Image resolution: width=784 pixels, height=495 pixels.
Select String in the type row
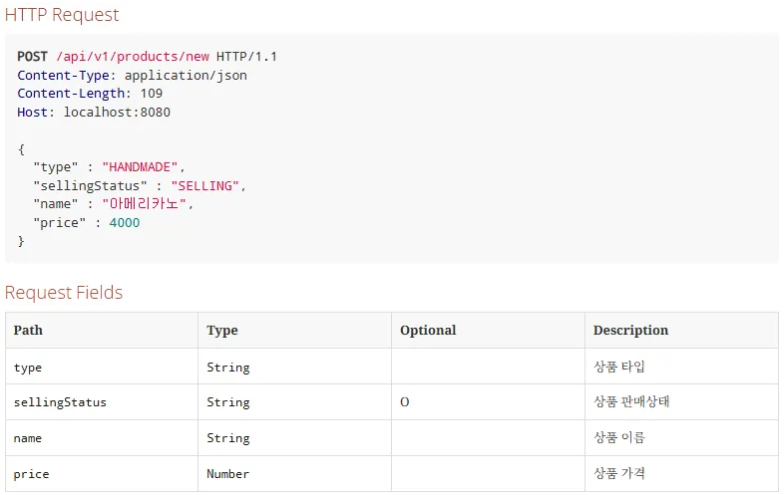[x=228, y=368]
